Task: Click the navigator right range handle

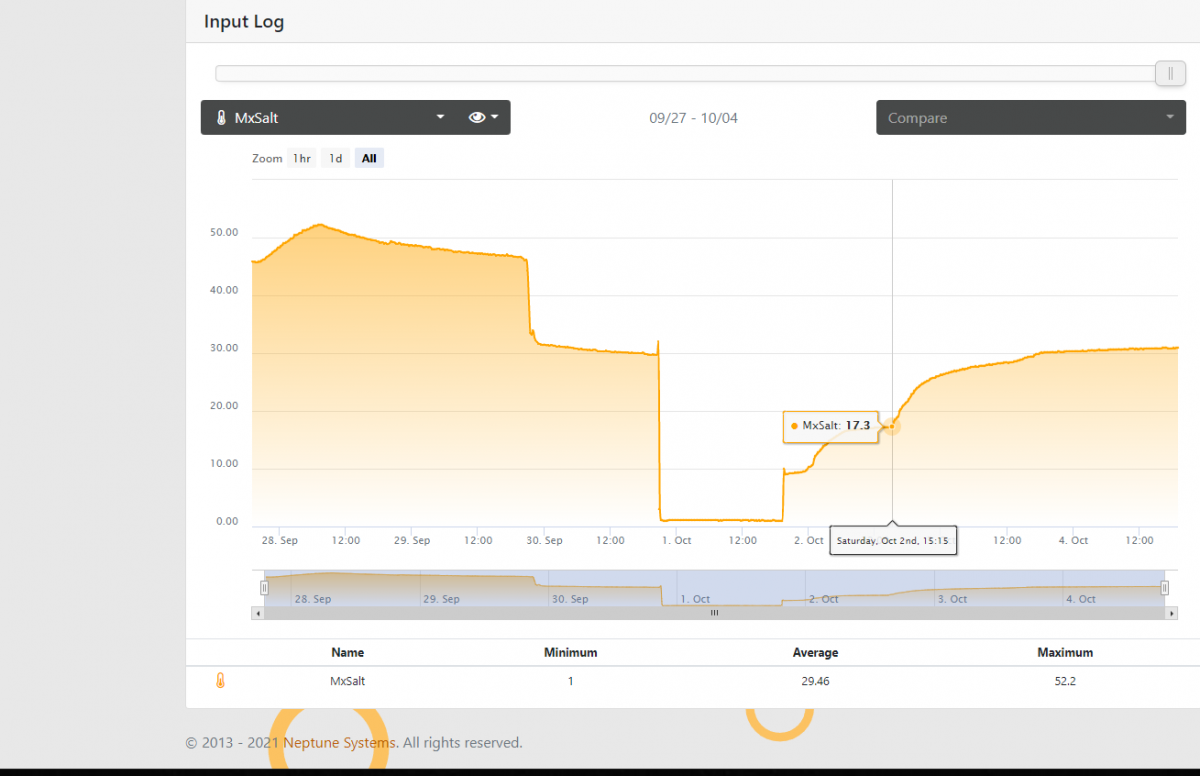Action: pos(1165,588)
